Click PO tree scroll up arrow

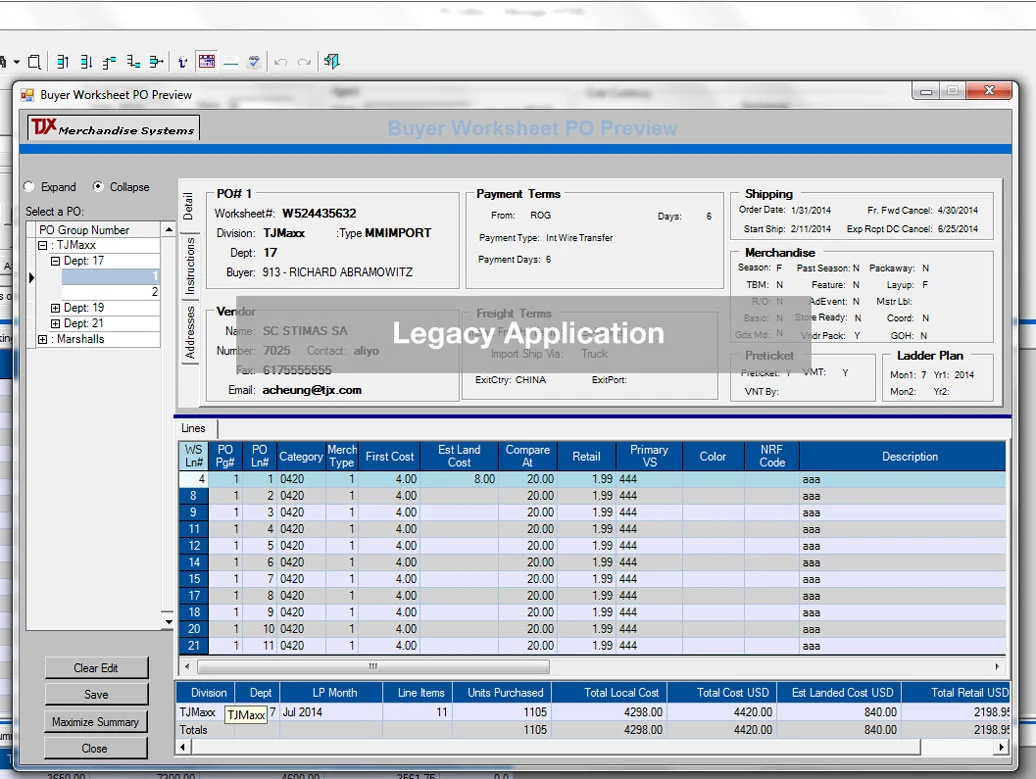168,230
